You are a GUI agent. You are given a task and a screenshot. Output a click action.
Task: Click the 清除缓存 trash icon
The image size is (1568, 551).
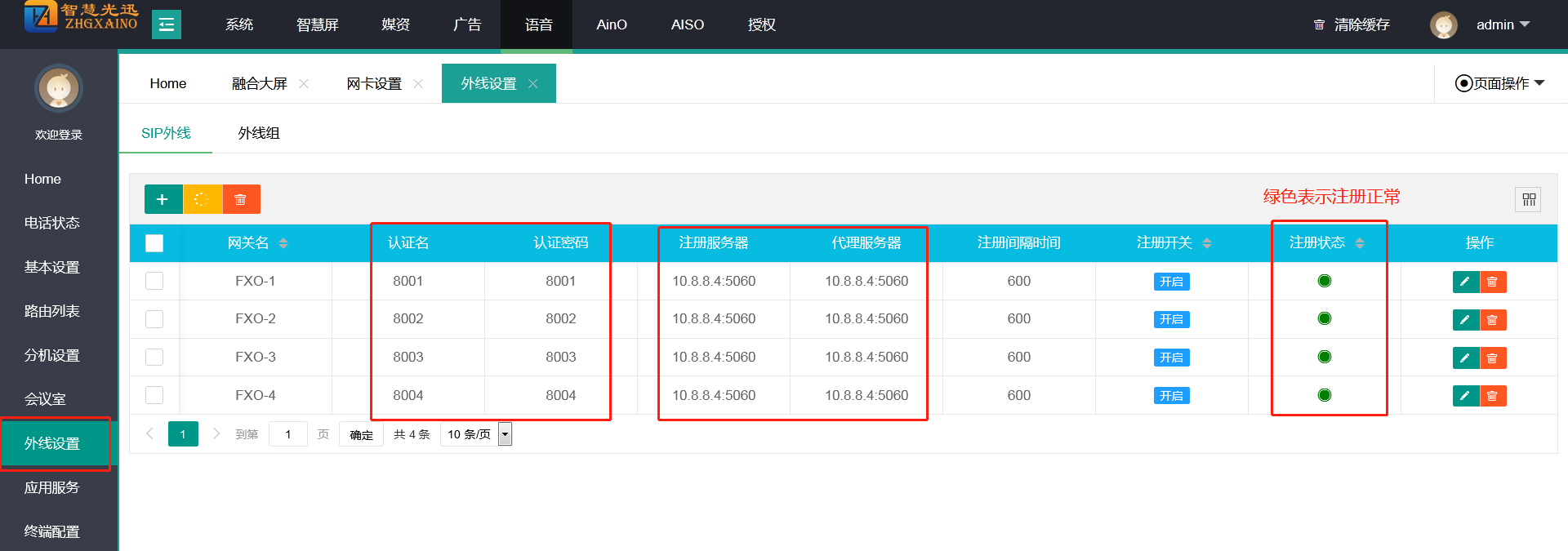(1319, 24)
